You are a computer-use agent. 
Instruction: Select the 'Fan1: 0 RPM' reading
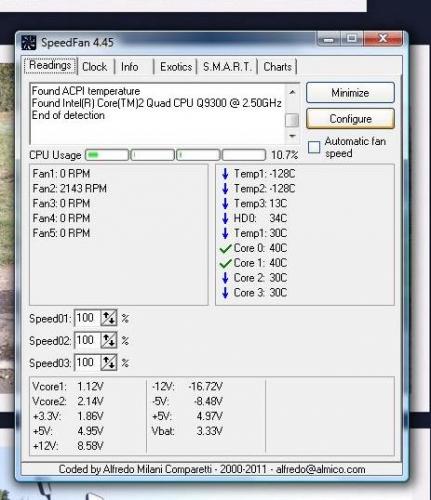tap(61, 174)
